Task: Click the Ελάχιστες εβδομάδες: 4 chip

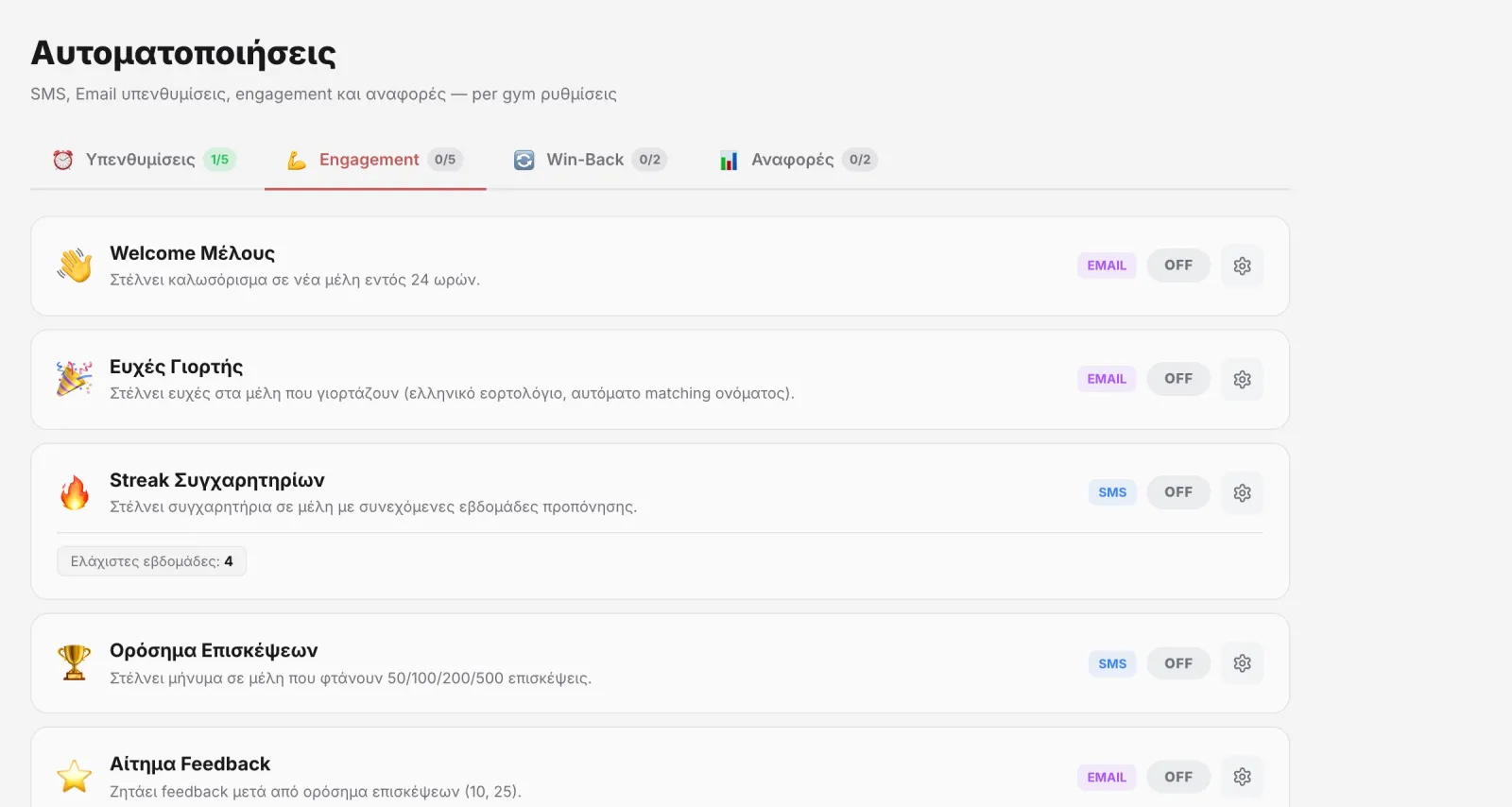Action: tap(151, 561)
